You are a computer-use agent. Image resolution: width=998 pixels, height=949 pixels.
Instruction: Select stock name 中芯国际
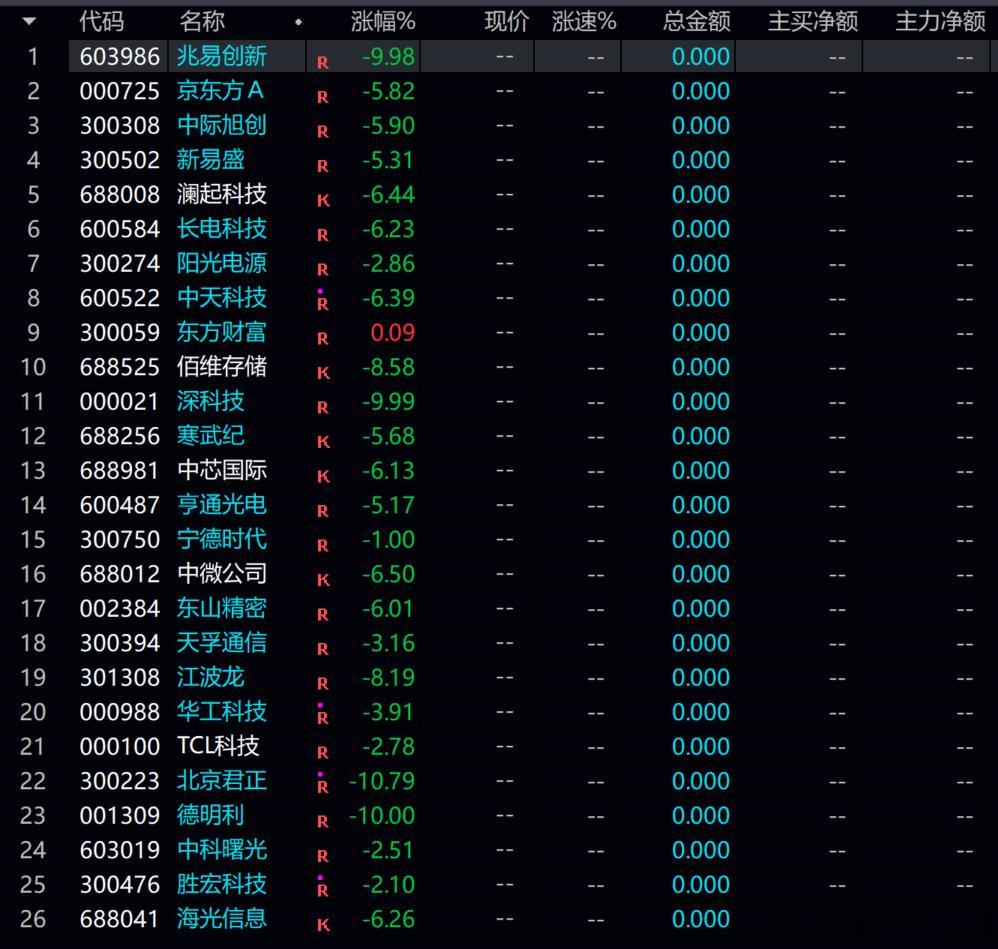(x=221, y=470)
